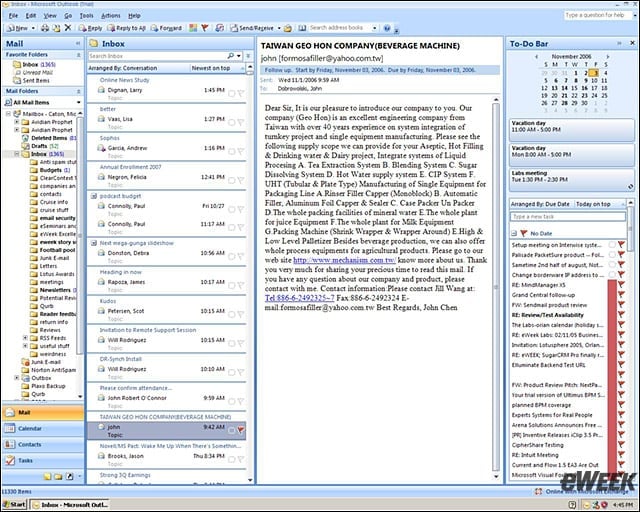Viewport: 640px width, 512px height.
Task: Toggle category box on Negron, Felicia message
Action: pyautogui.click(x=231, y=180)
